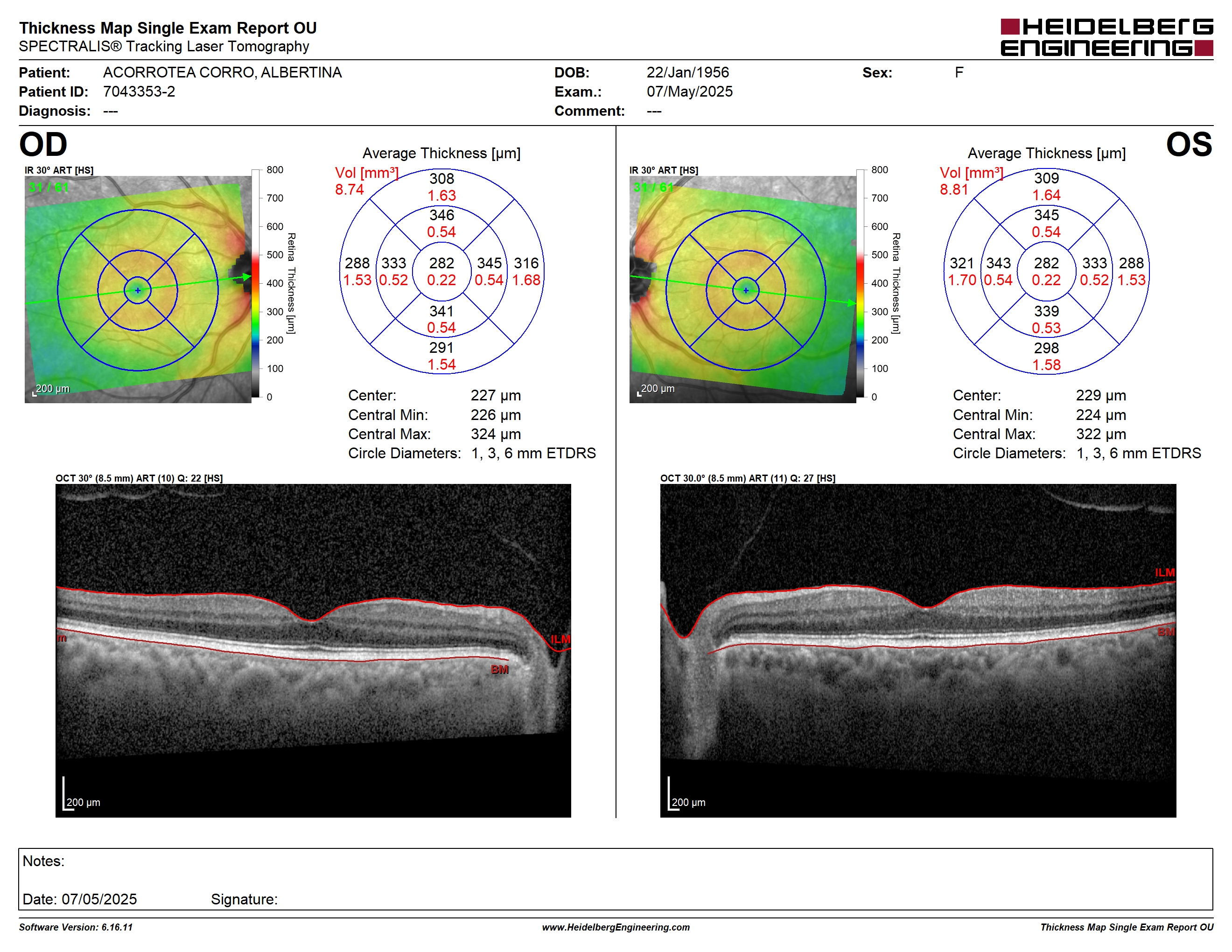Open the OS infrared thickness map image
This screenshot has width=1232, height=952.
pos(743,289)
